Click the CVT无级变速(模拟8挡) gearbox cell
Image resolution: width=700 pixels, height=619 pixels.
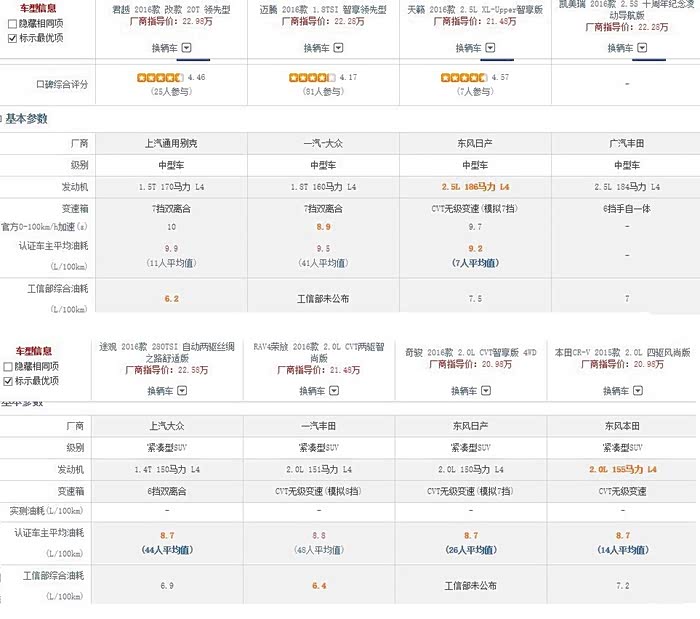[319, 491]
